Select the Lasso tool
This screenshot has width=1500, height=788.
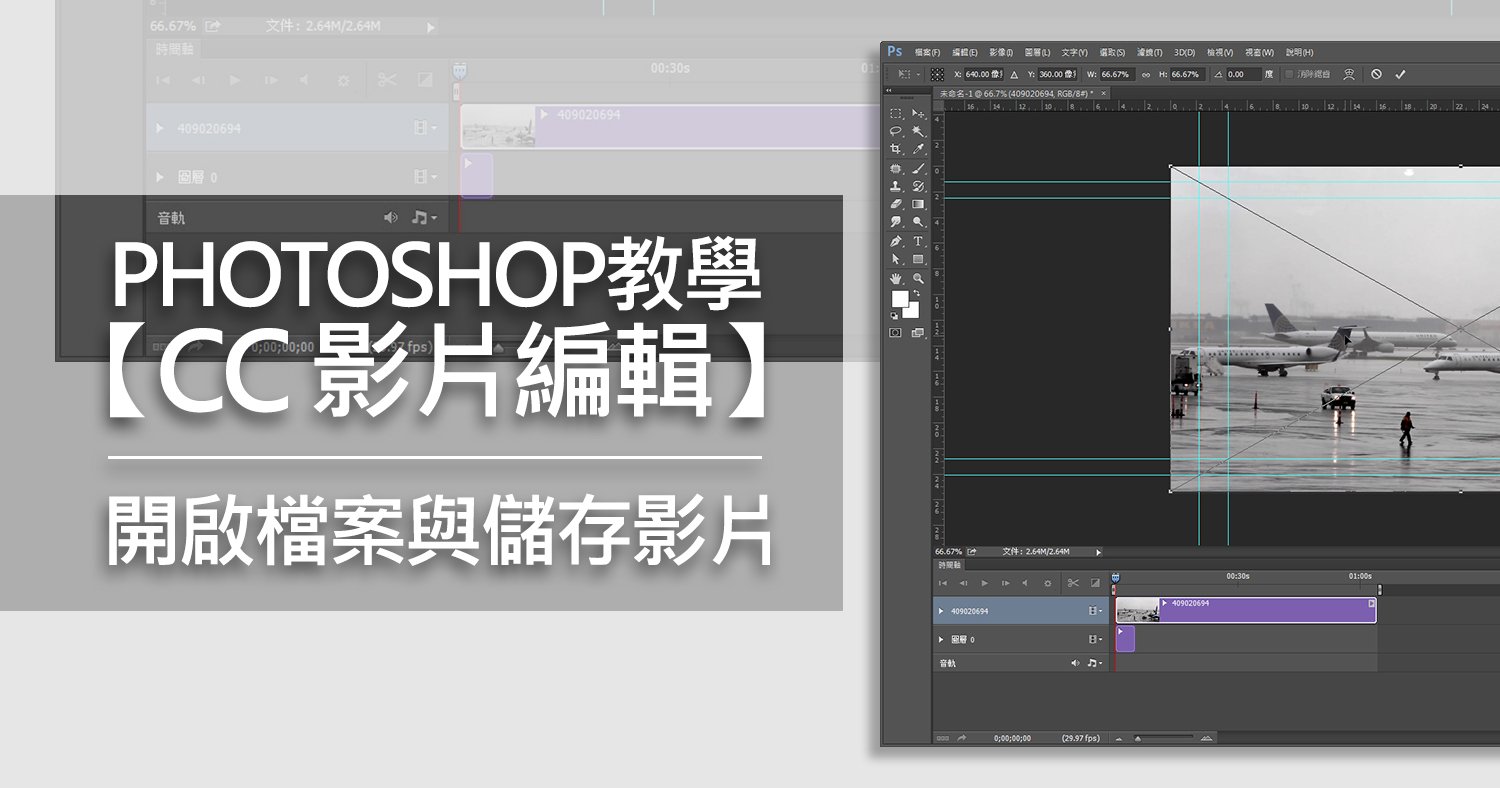[895, 131]
